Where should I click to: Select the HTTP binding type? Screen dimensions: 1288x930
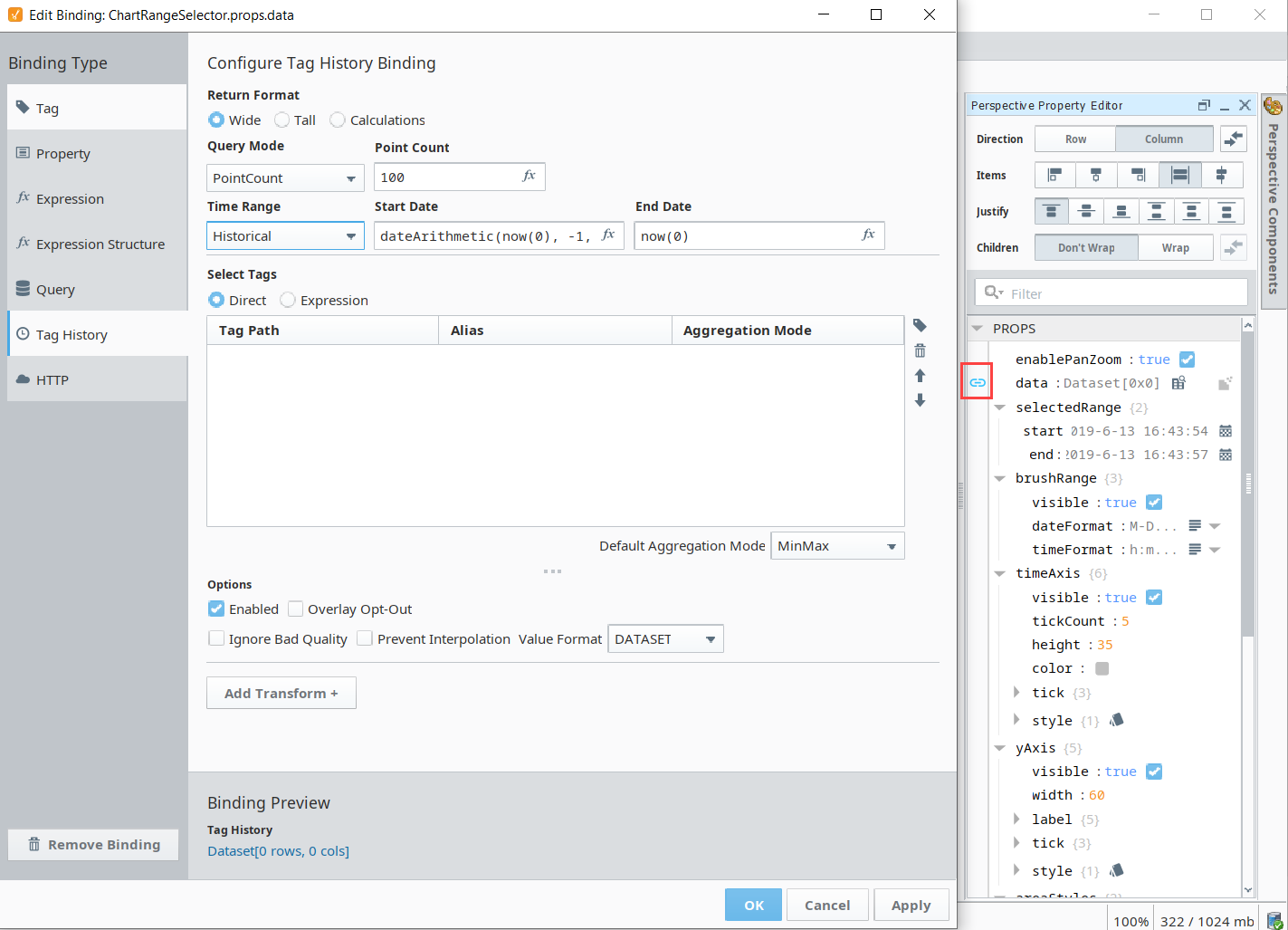click(x=97, y=379)
